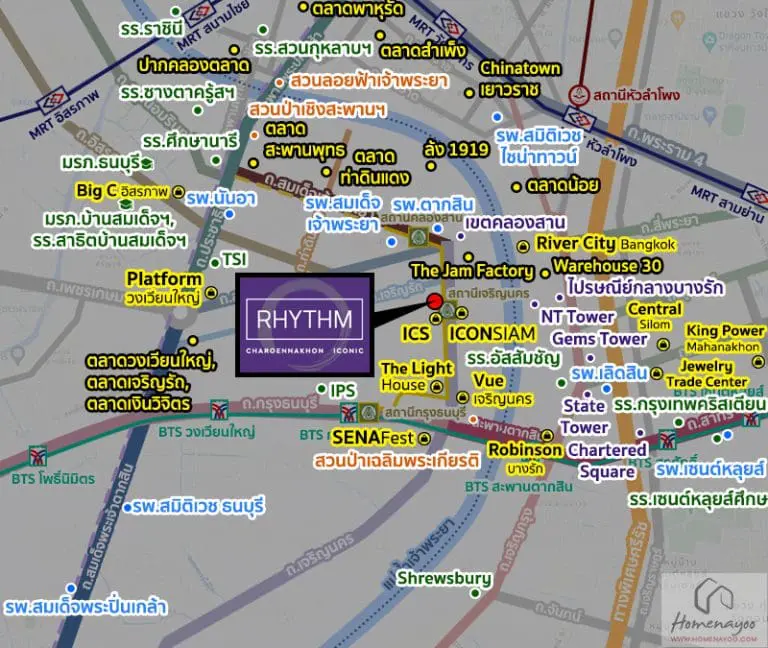Click the The Jam Factory label
The height and width of the screenshot is (648, 768).
[x=472, y=270]
